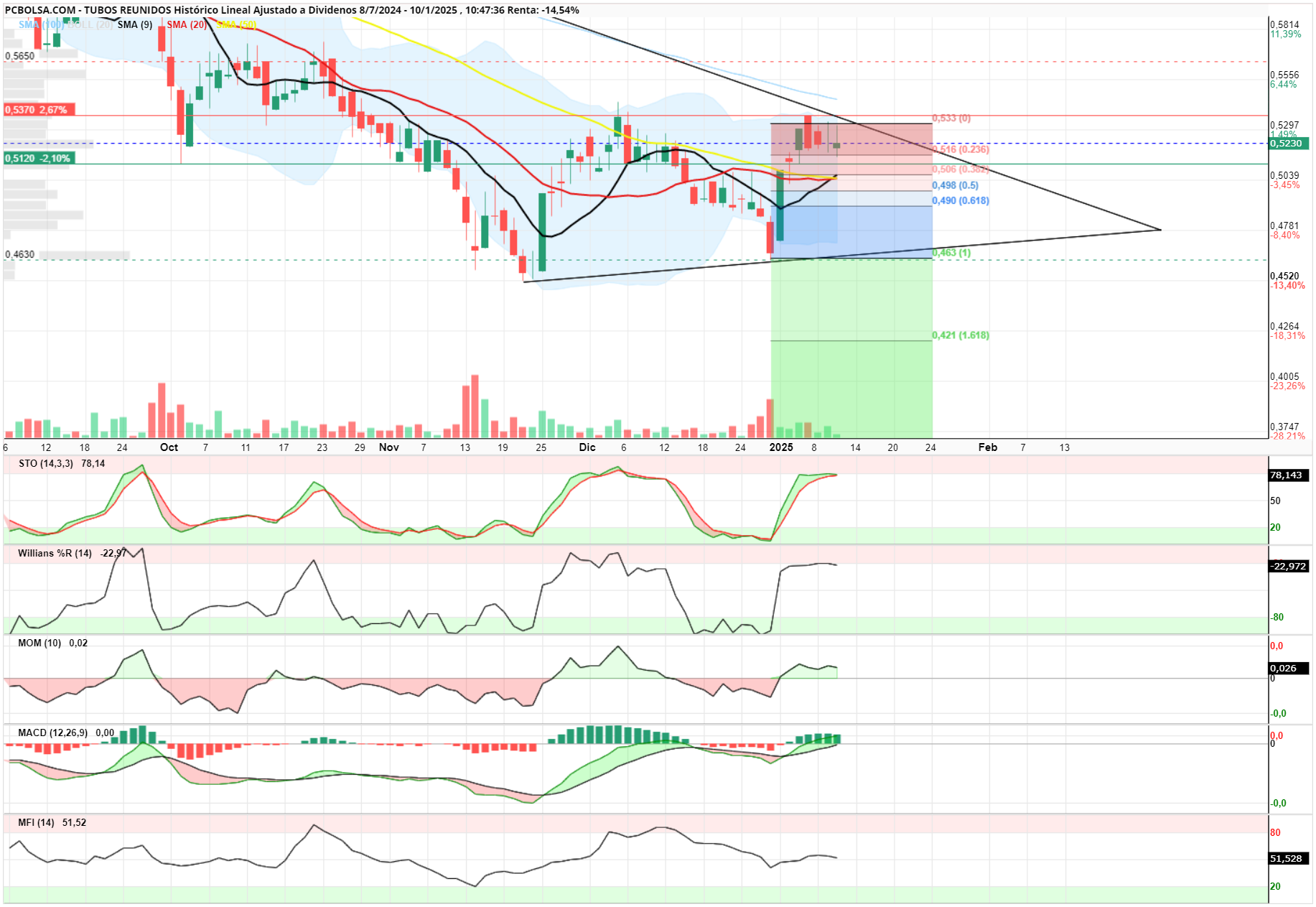Click the 0,5650 resistance level label
The height and width of the screenshot is (907, 1316).
pyautogui.click(x=19, y=56)
